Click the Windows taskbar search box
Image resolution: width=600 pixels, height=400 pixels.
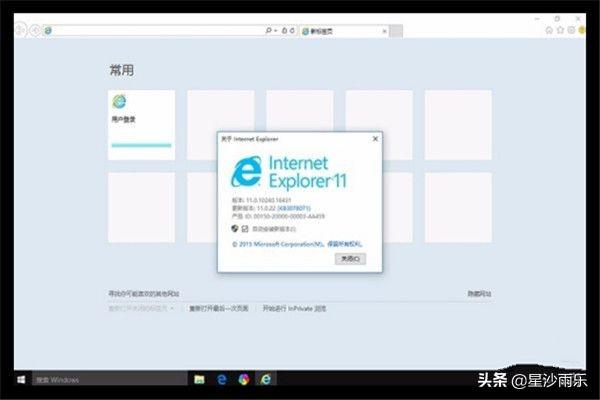(110, 379)
